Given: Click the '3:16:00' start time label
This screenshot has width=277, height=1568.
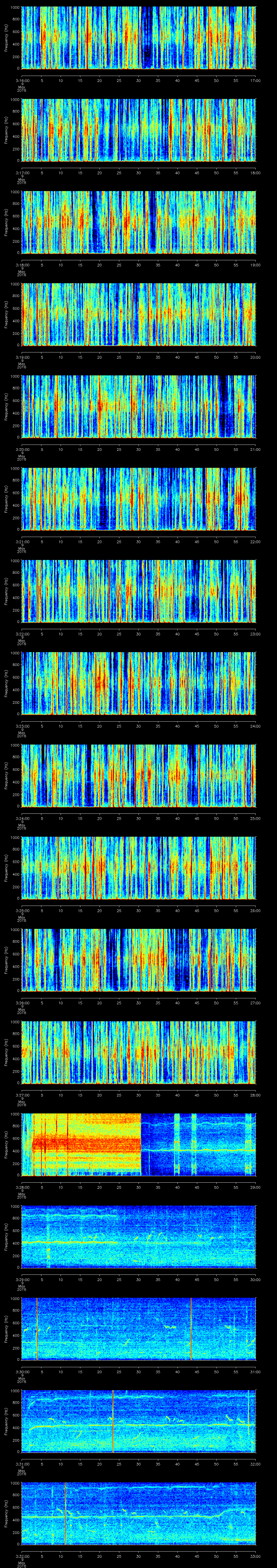Looking at the screenshot, I should tap(22, 80).
